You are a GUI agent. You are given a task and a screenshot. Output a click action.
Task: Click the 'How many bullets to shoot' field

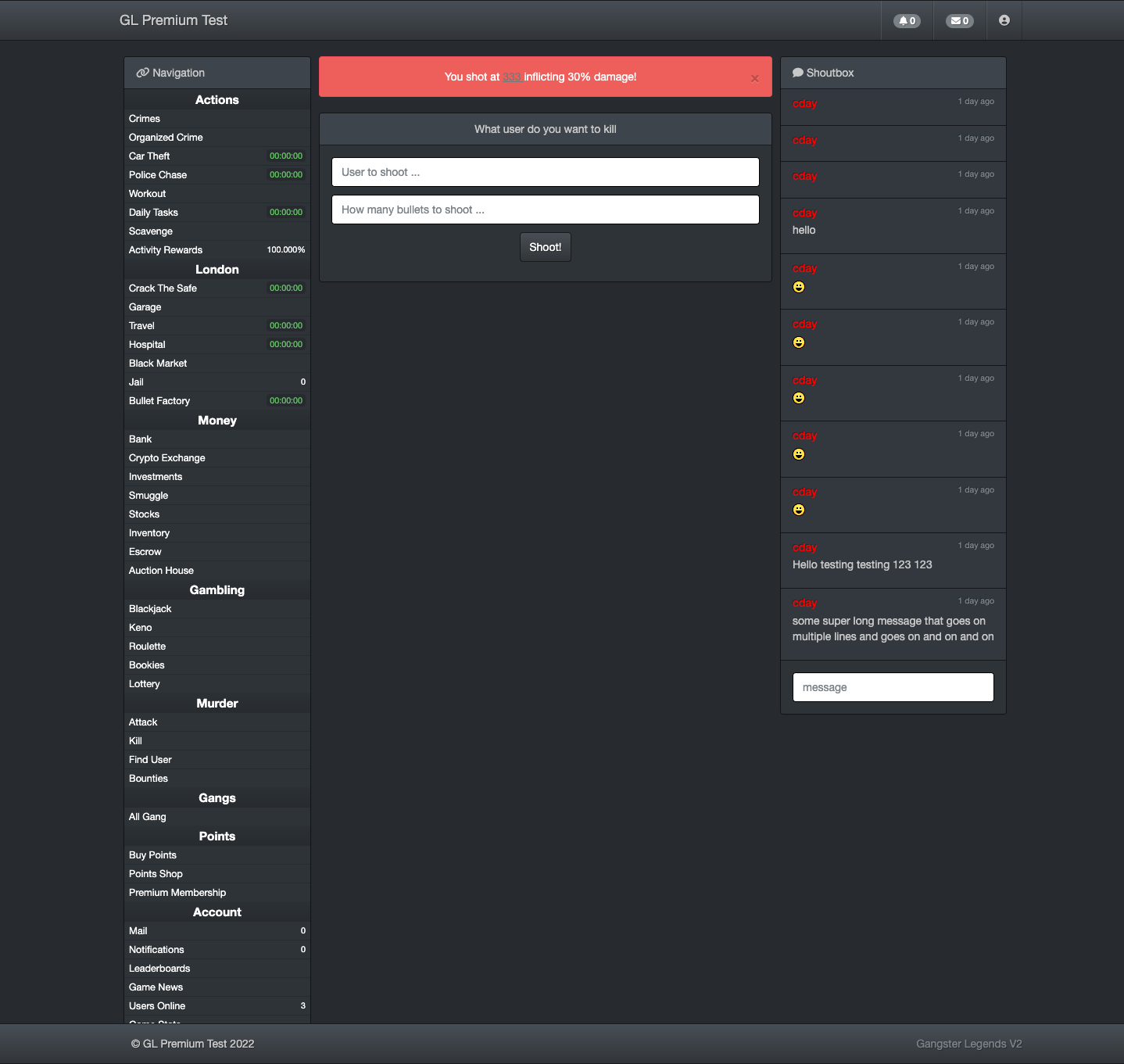click(x=545, y=210)
